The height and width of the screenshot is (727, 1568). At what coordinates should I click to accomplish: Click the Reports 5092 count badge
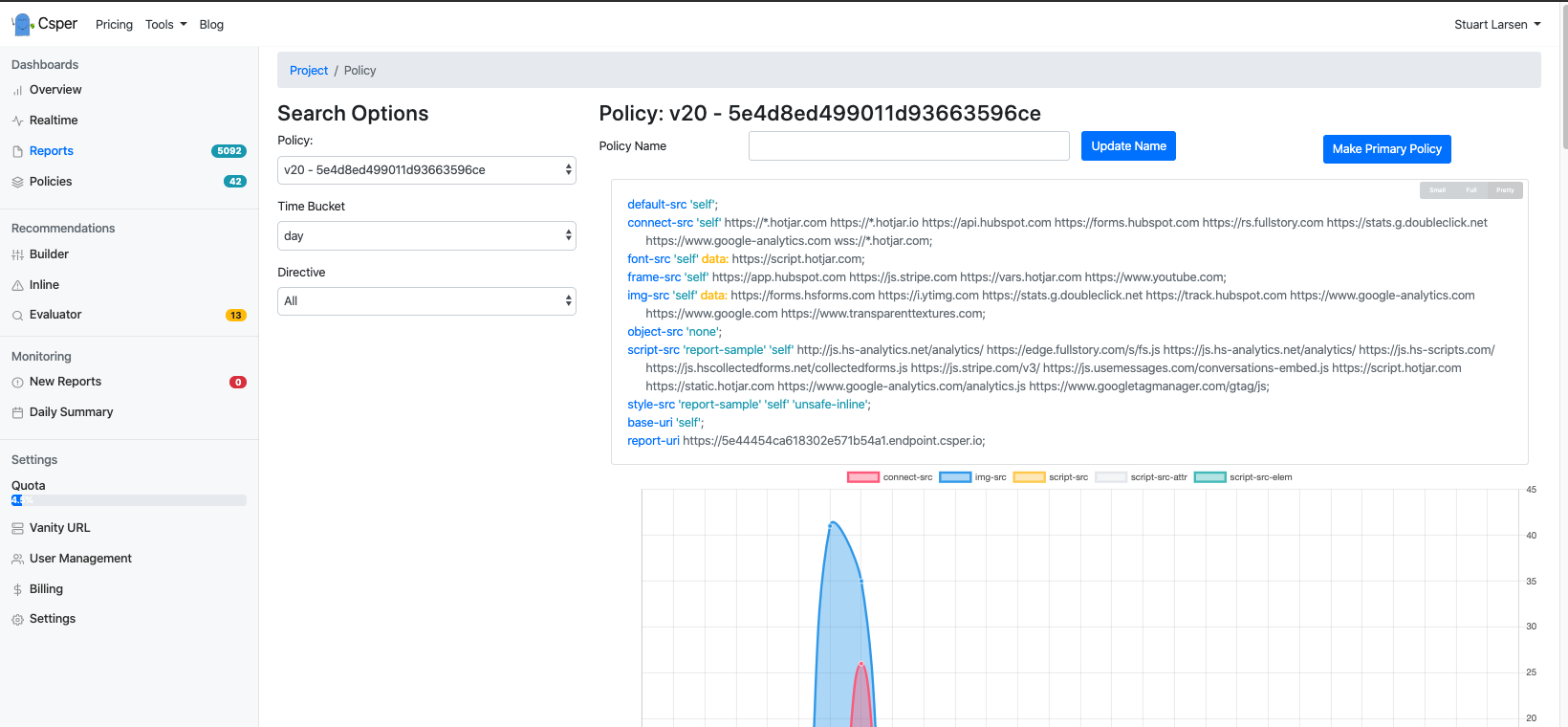229,151
